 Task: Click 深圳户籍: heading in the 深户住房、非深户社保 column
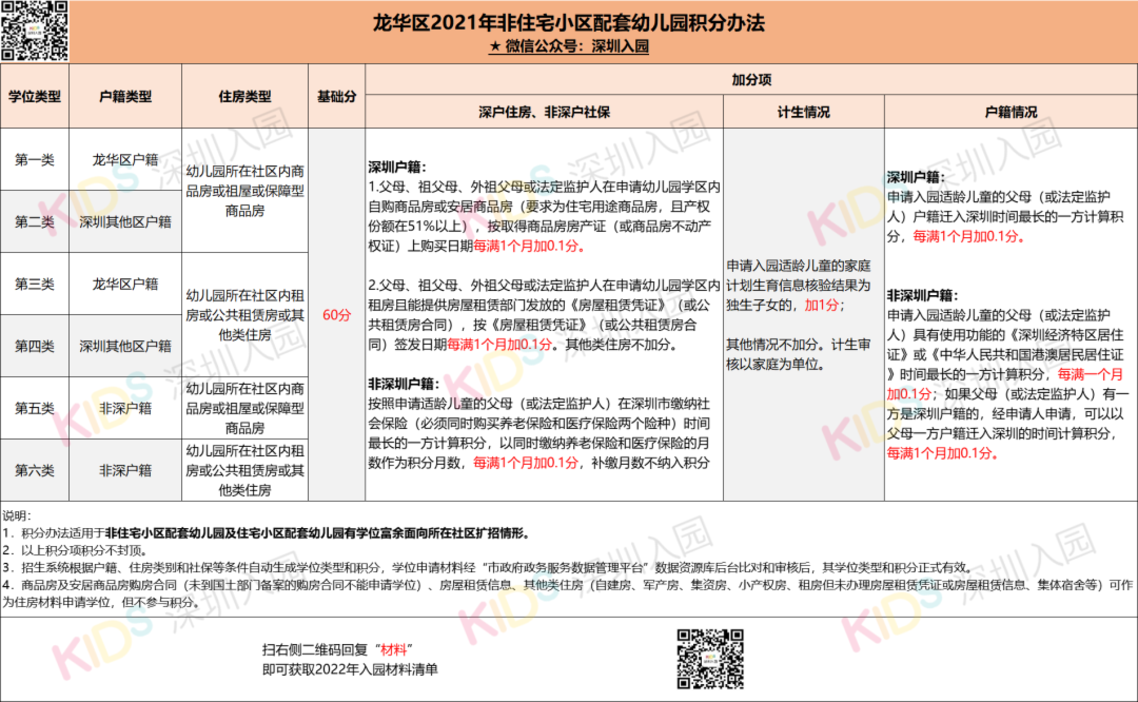tap(397, 167)
